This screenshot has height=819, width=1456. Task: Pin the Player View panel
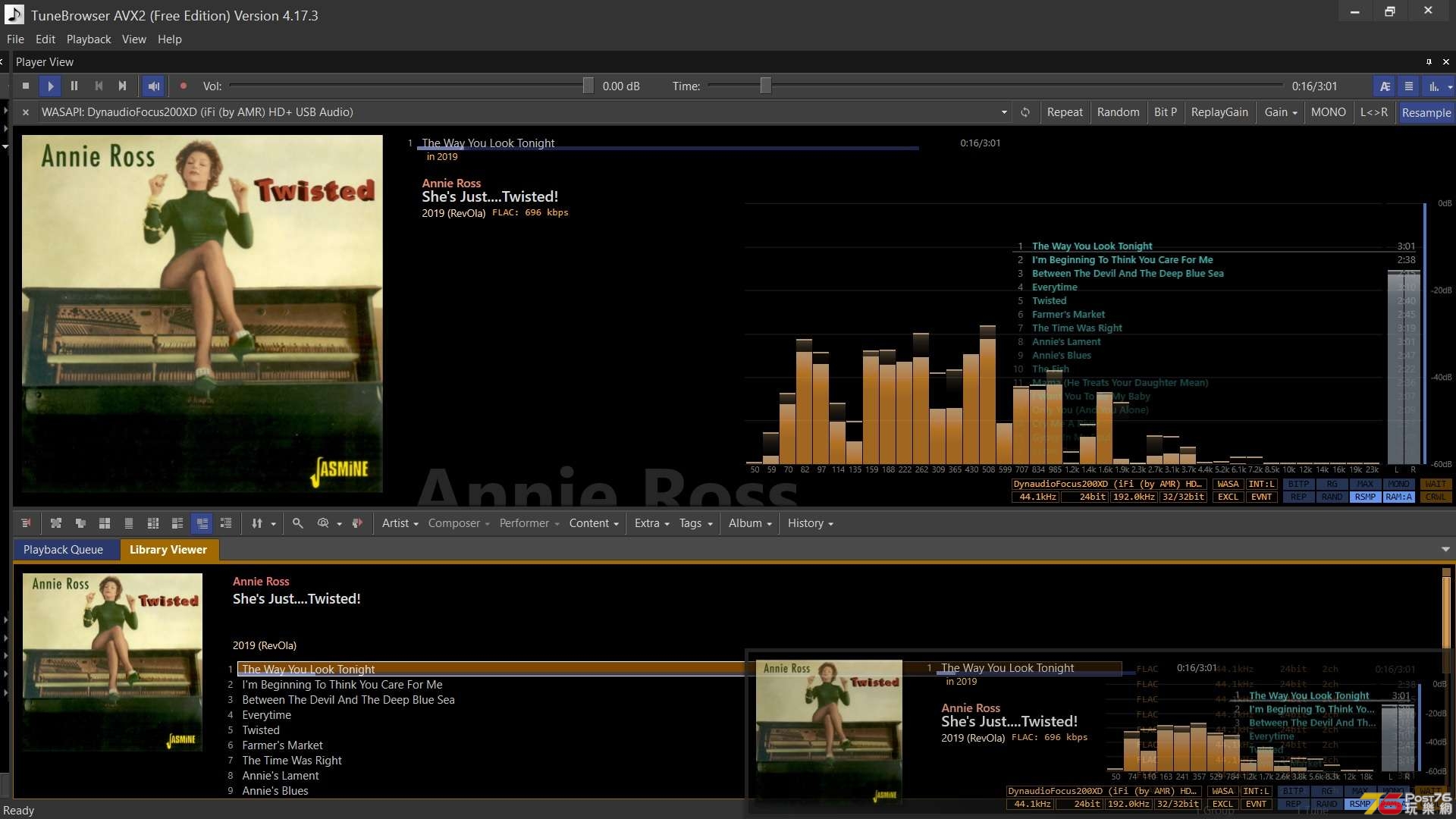coord(1429,62)
